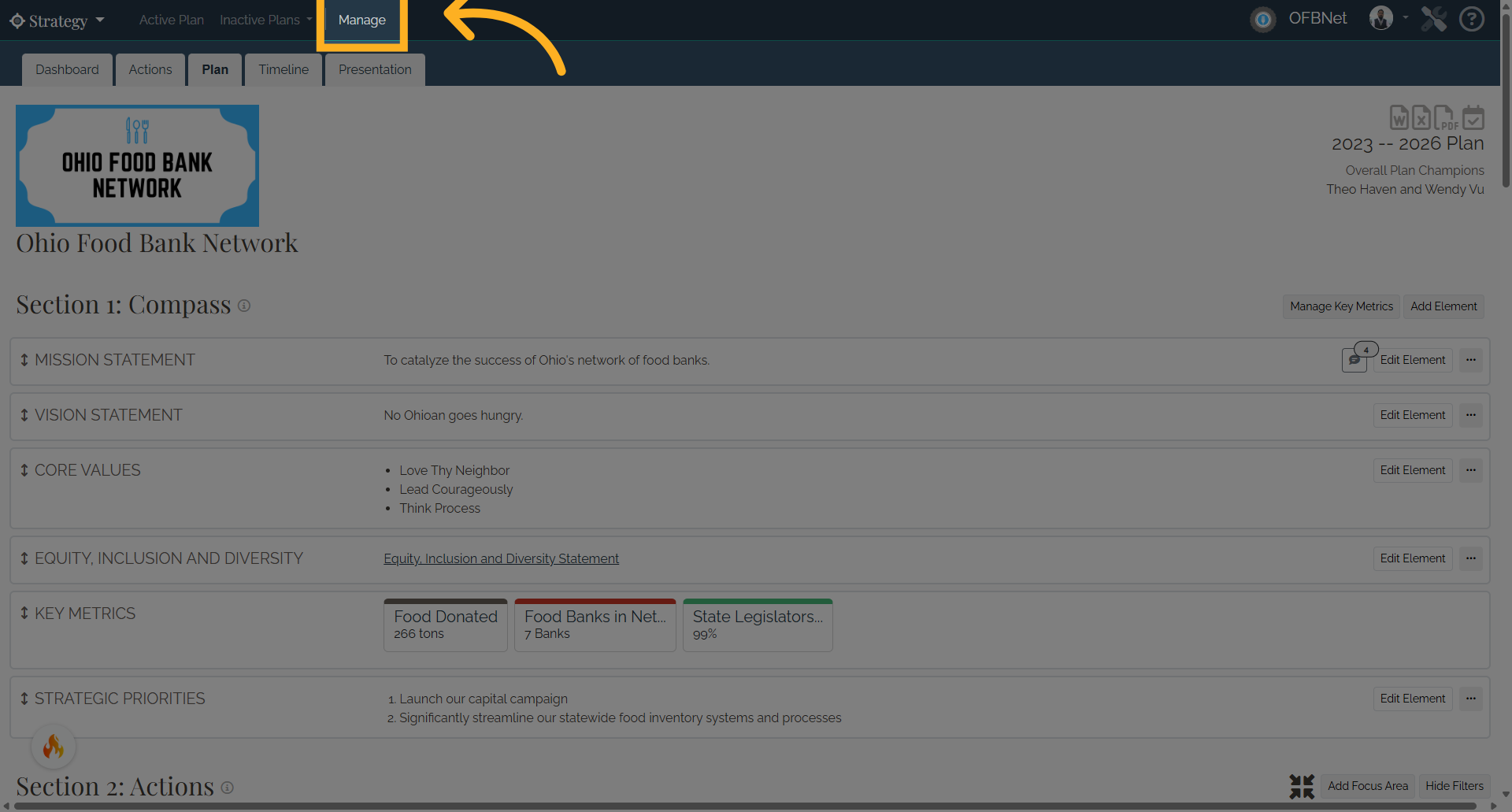Open Equity, Inclusion and Diversity Statement link

point(501,558)
